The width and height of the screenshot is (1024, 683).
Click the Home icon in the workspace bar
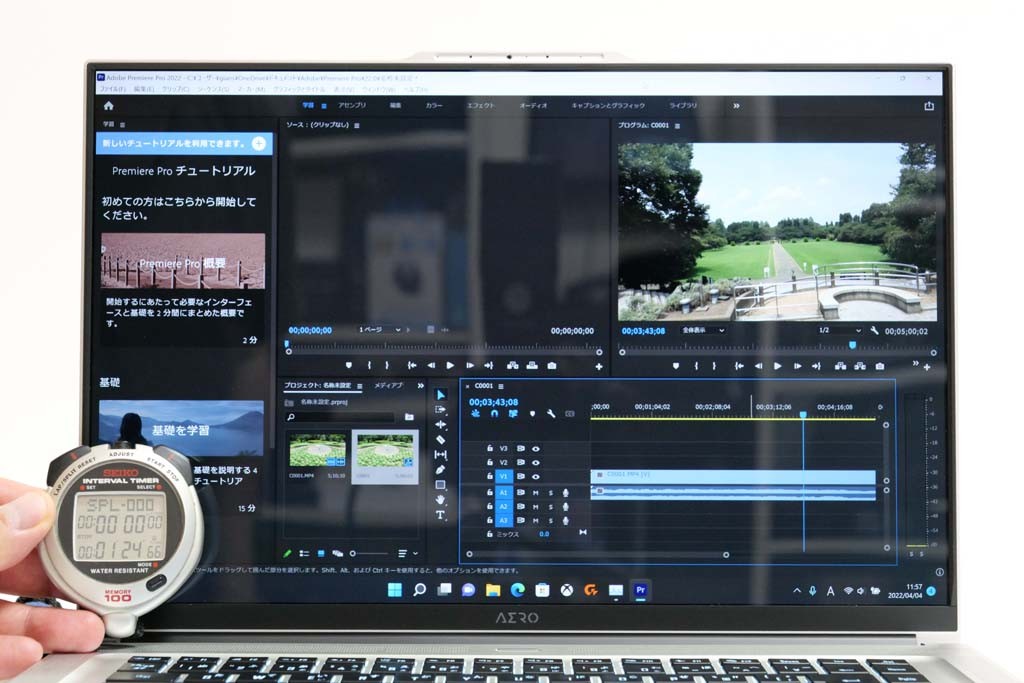click(108, 105)
